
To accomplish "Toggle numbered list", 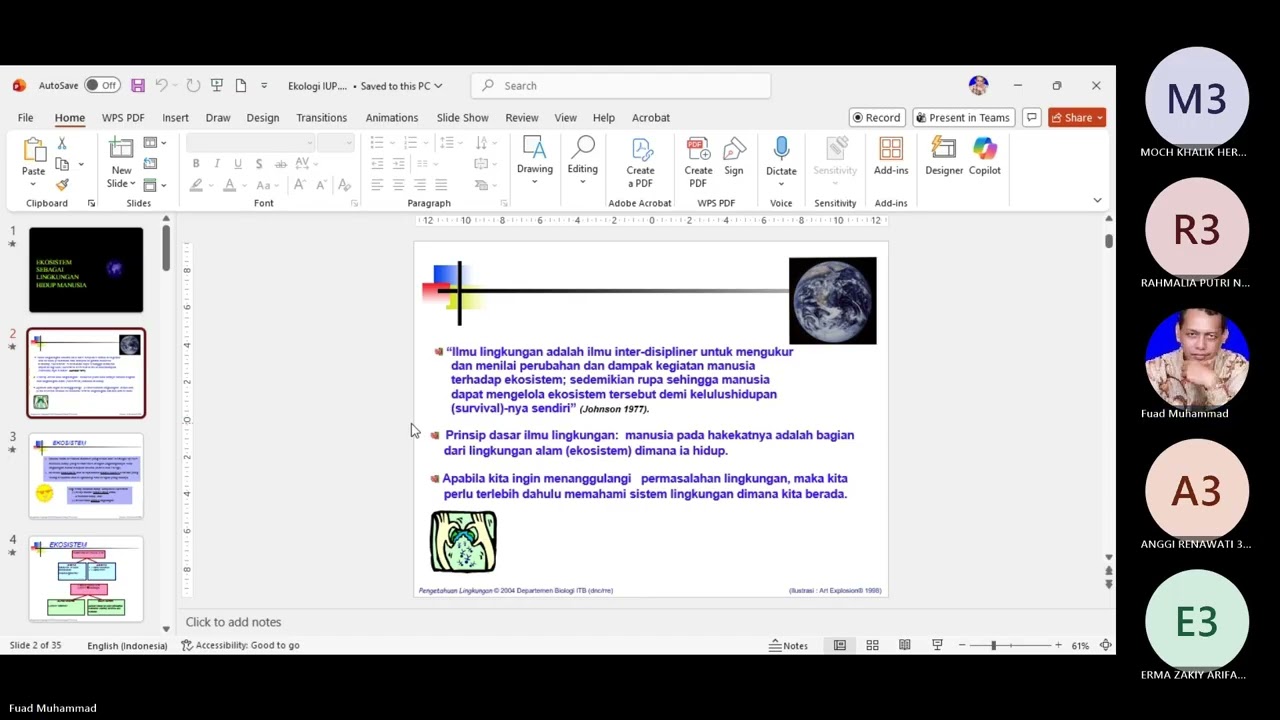I will coord(411,143).
